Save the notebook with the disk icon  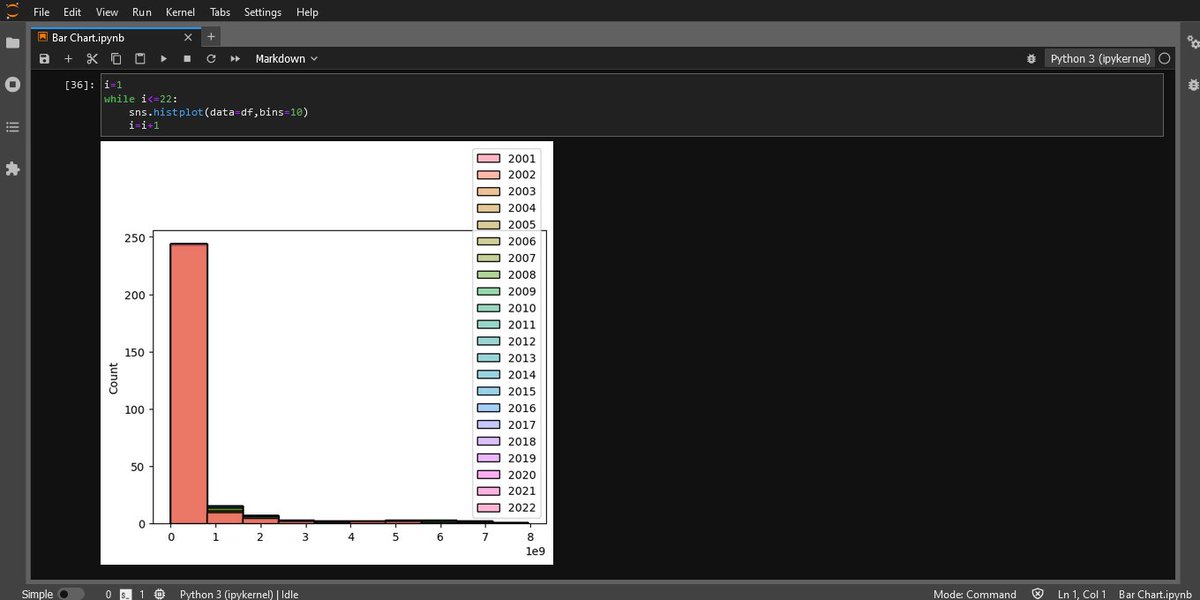point(44,59)
